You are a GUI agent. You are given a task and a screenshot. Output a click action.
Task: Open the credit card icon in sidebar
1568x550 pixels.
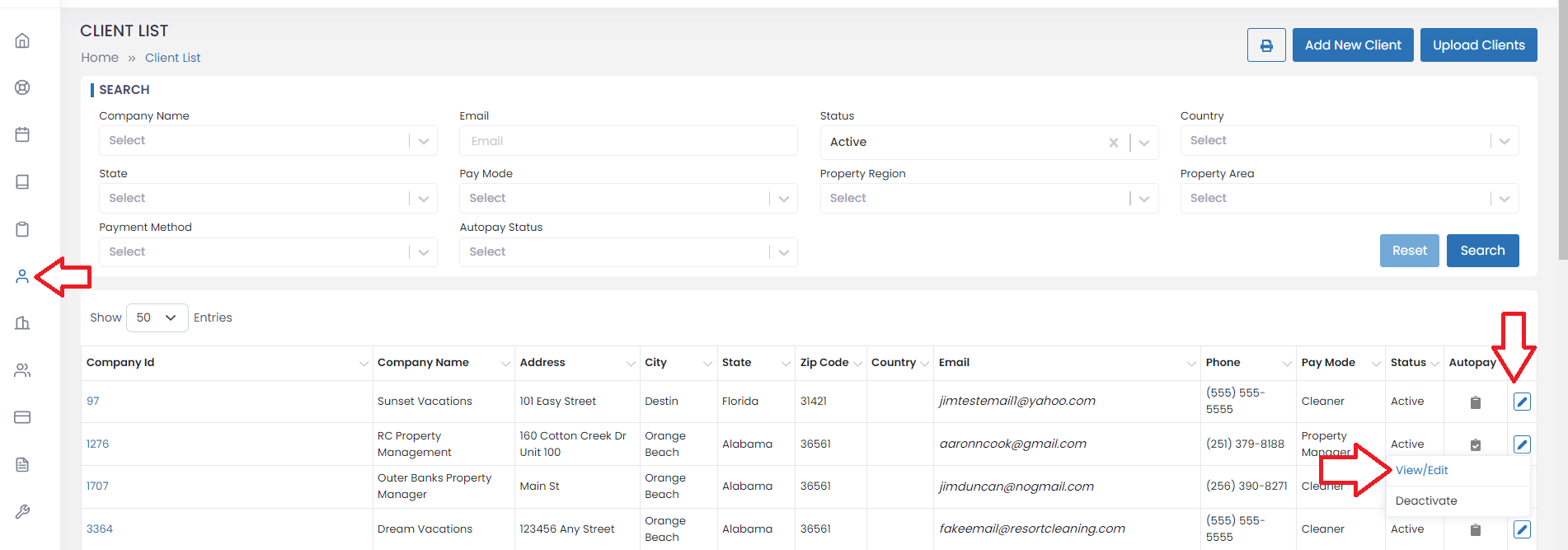coord(22,417)
